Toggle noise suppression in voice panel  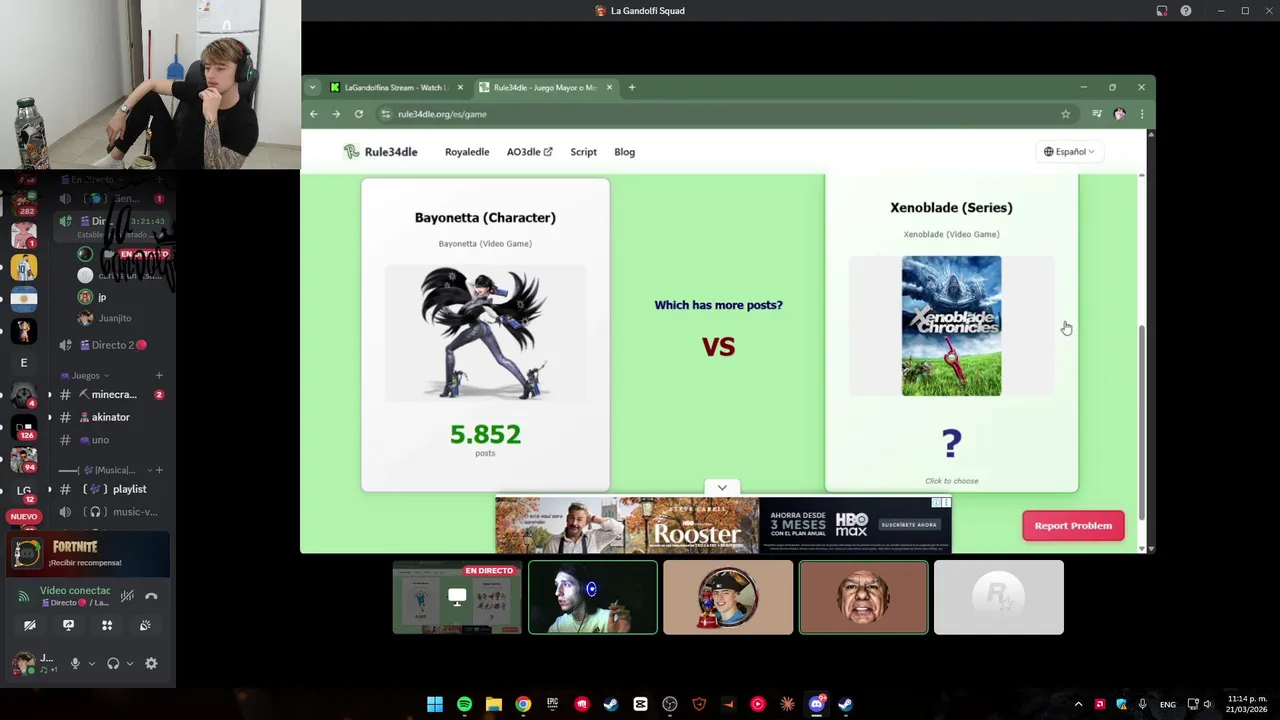coord(127,596)
